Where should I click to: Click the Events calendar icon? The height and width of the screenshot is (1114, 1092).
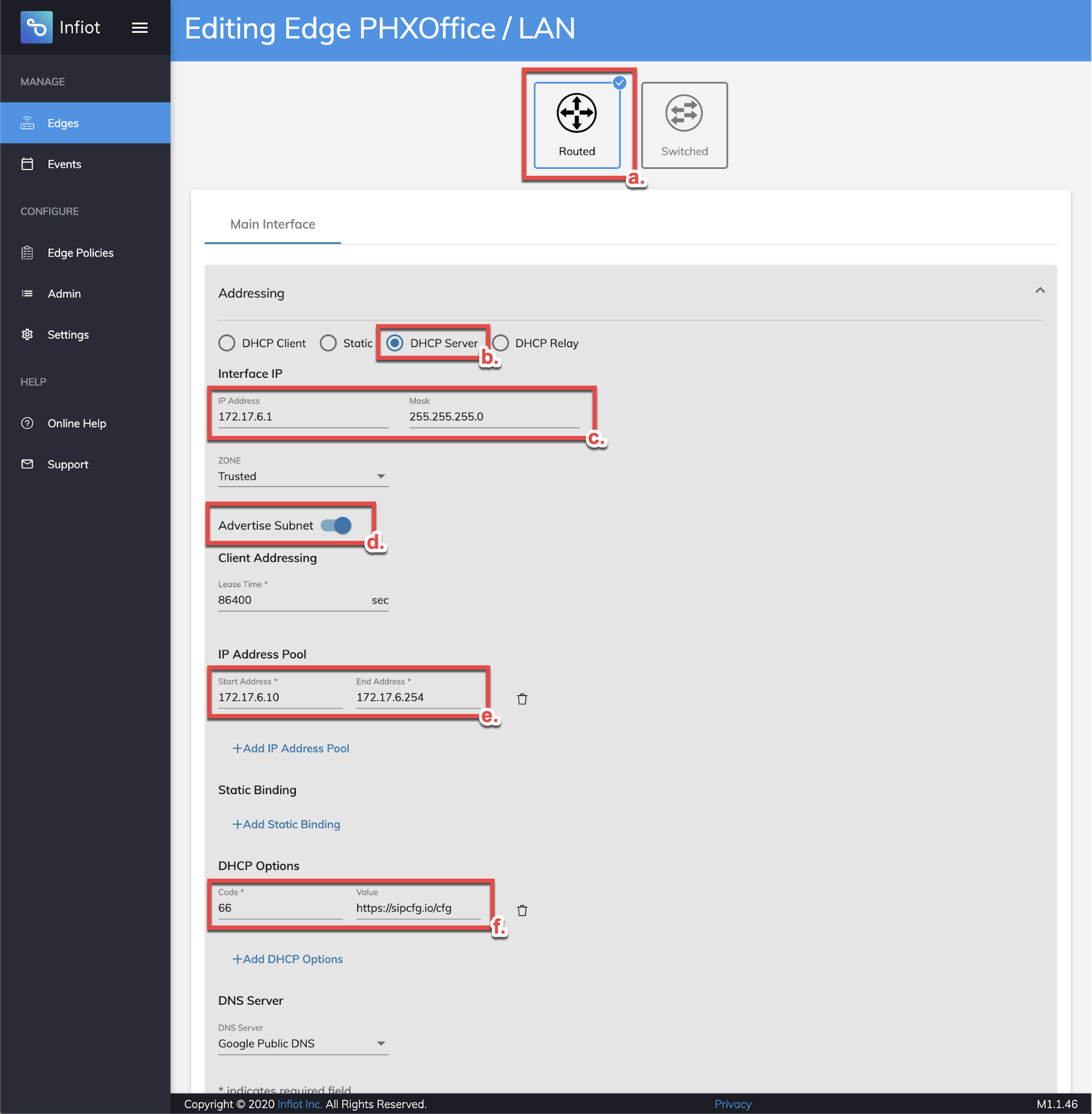[x=27, y=164]
